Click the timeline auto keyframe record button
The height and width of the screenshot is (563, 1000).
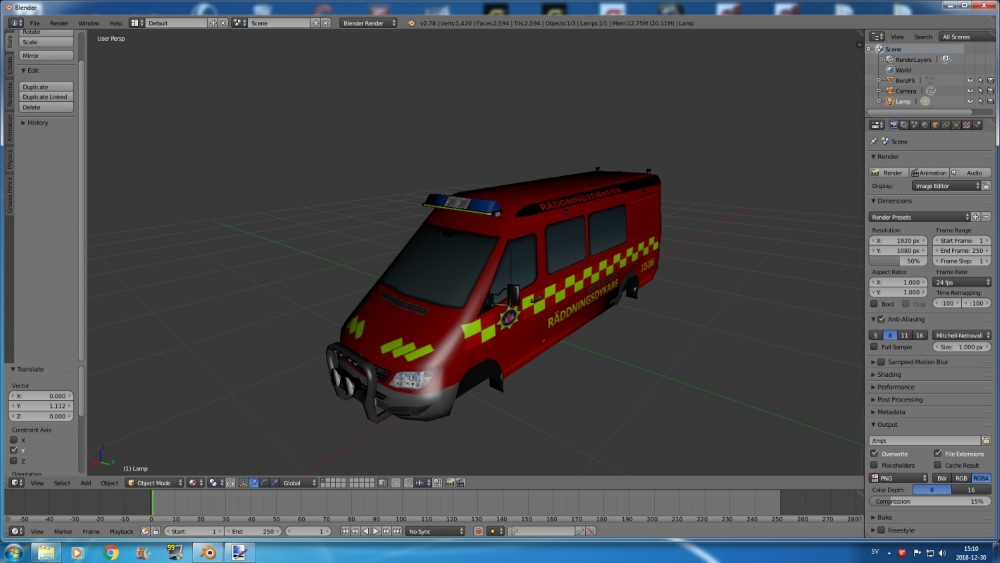(x=478, y=531)
